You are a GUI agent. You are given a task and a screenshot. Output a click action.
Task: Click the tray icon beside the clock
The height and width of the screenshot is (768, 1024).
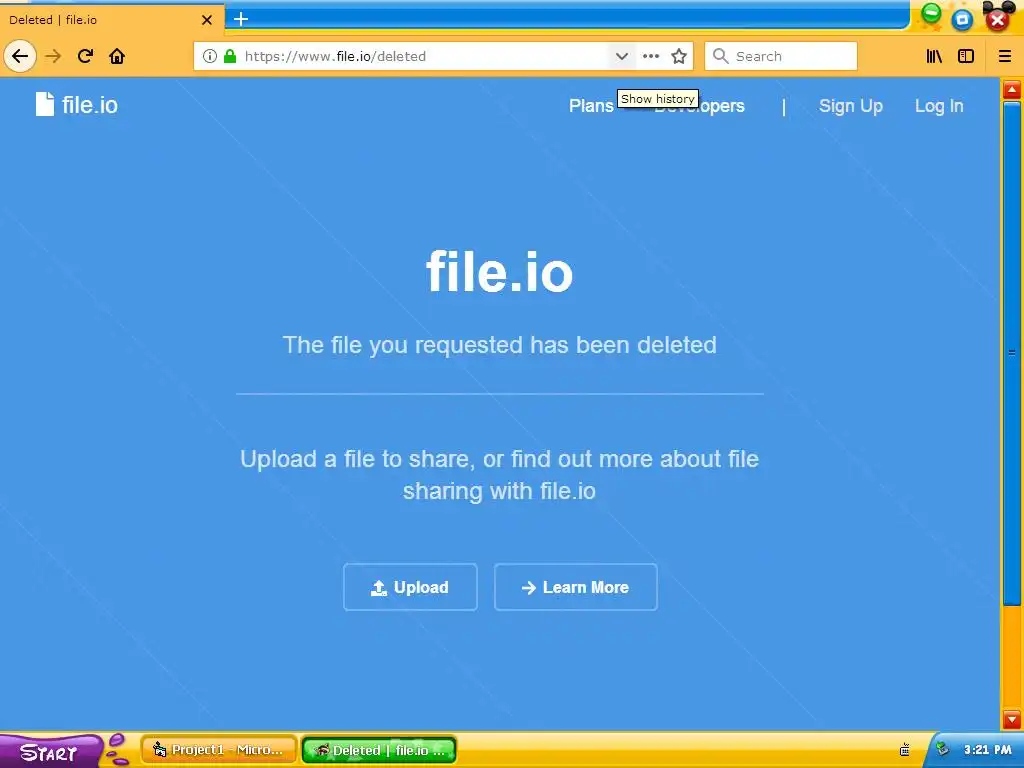(942, 749)
